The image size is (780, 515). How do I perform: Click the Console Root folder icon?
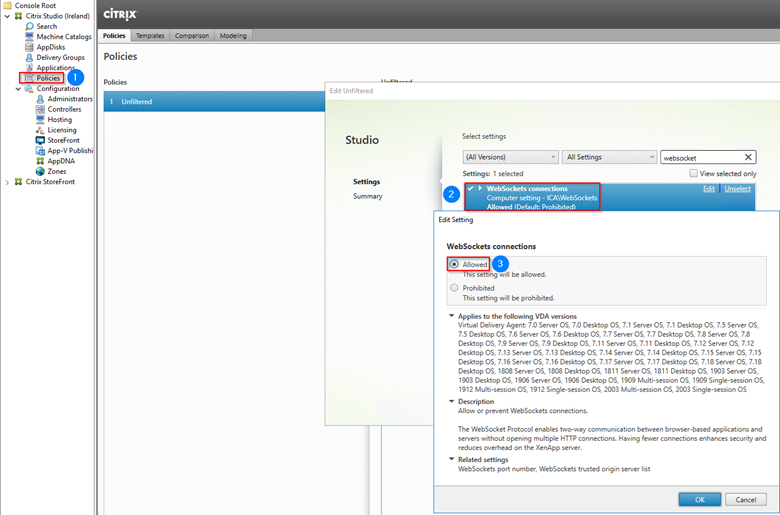point(7,5)
